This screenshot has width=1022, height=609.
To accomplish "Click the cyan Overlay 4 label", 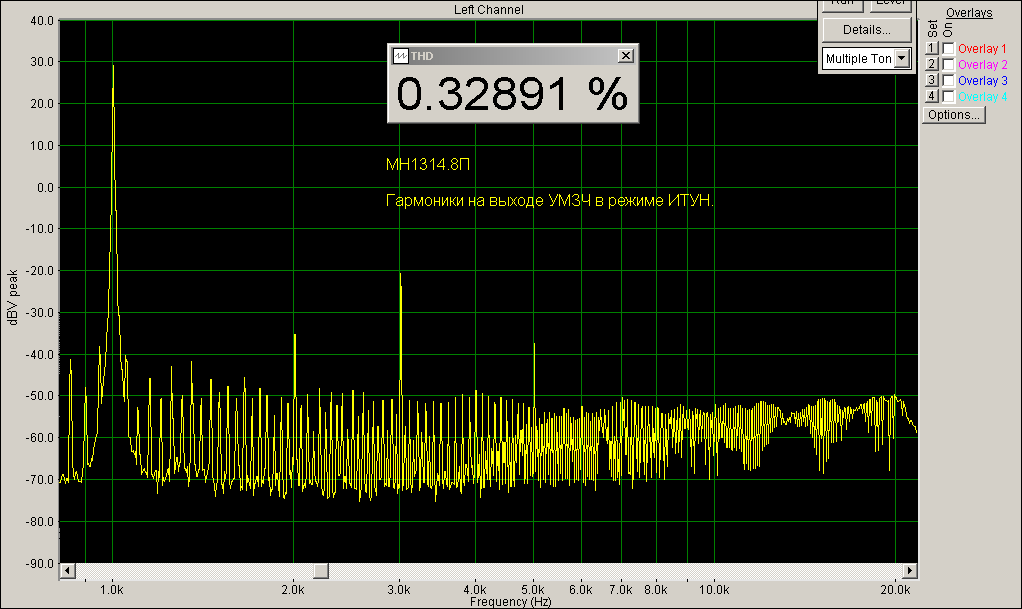I will coord(982,97).
